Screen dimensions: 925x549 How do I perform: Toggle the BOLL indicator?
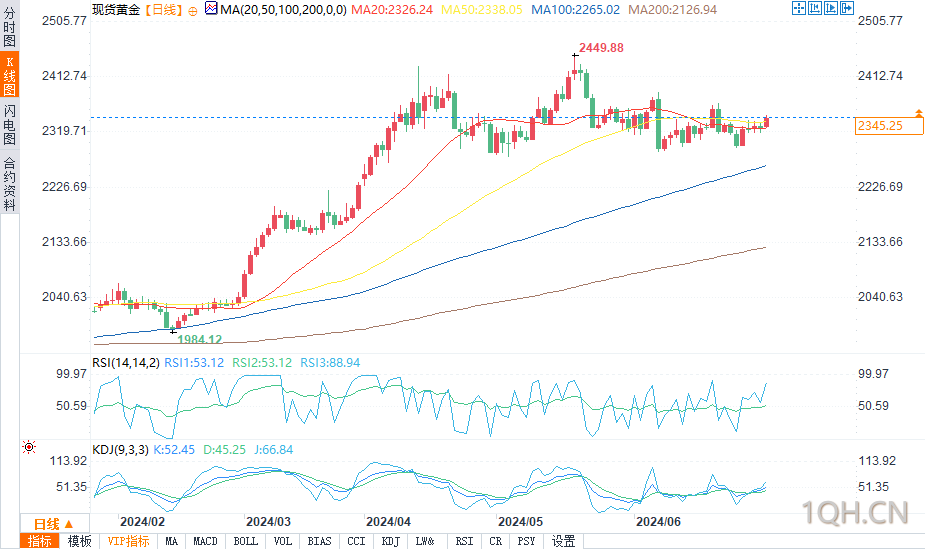pos(245,541)
